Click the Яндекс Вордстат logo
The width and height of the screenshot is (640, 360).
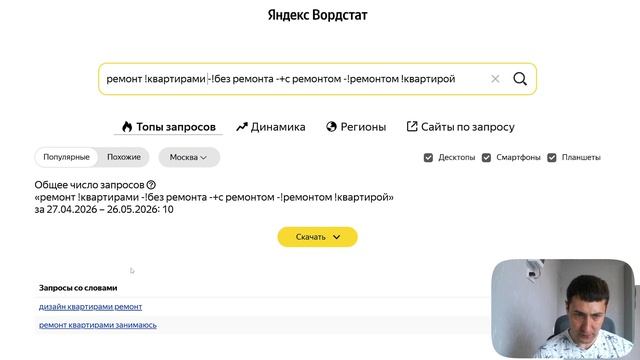(x=318, y=15)
